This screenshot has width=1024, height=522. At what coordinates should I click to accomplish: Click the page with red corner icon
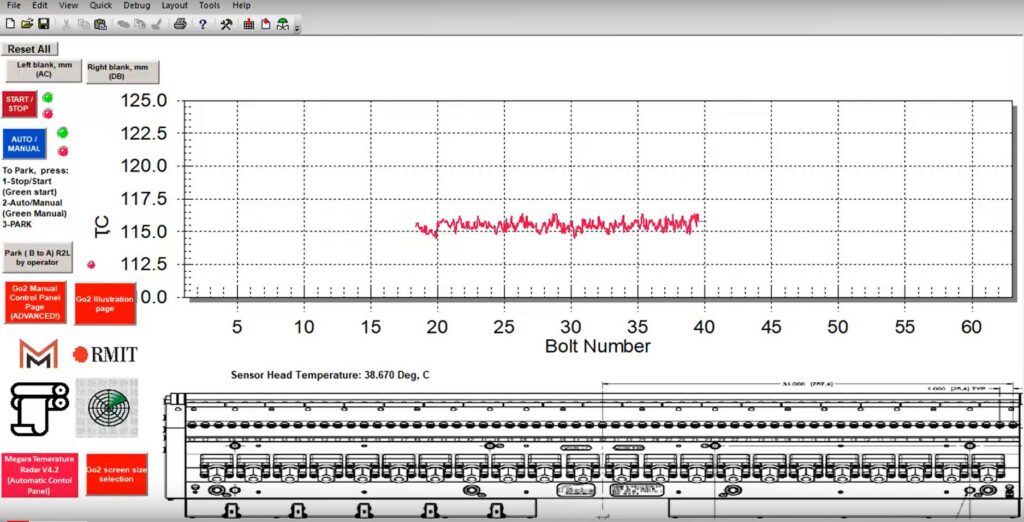pyautogui.click(x=266, y=24)
